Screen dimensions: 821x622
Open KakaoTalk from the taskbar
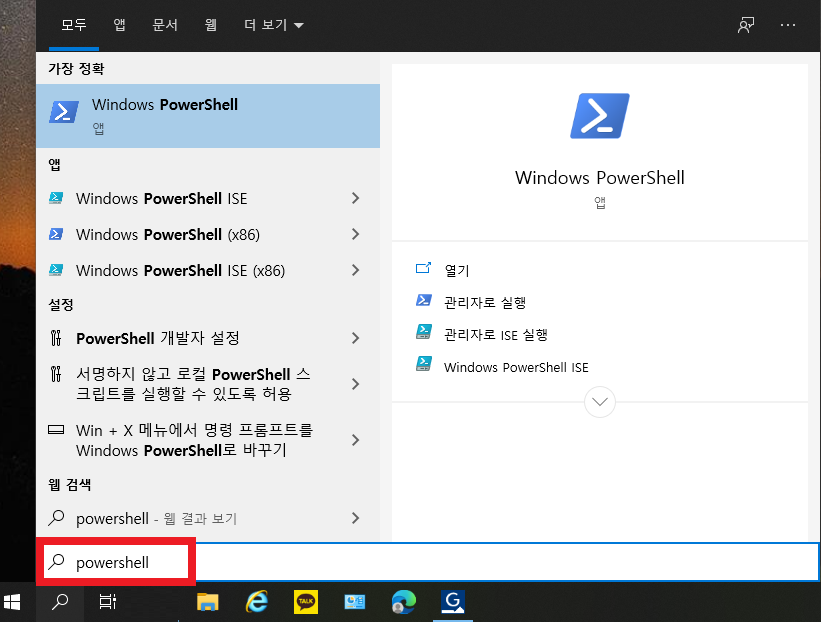pyautogui.click(x=306, y=602)
